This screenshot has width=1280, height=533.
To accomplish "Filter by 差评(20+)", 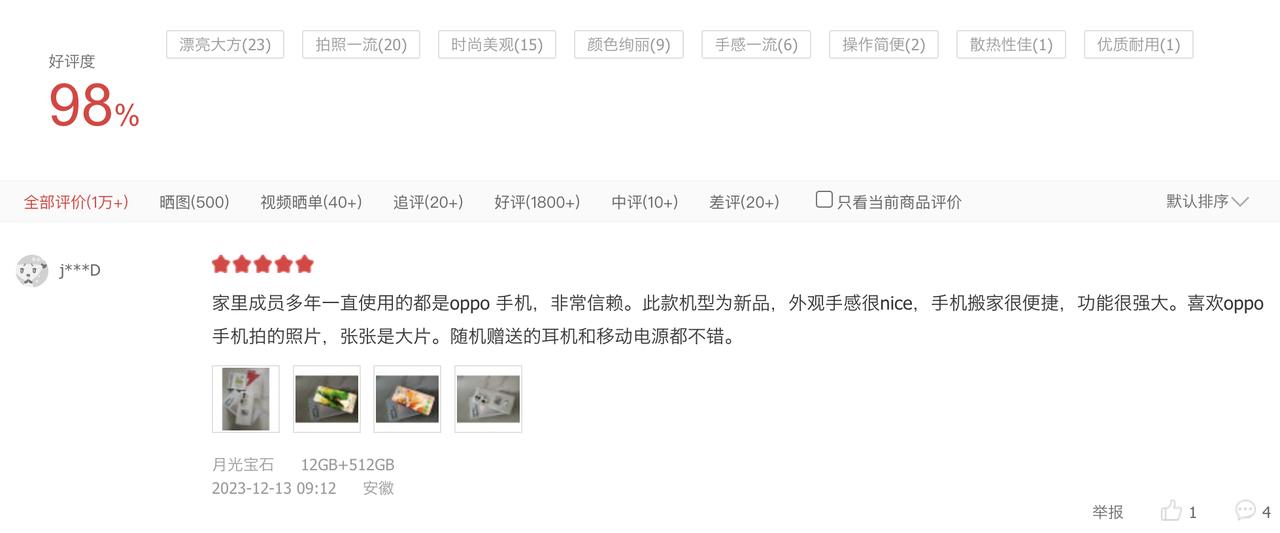I will coord(744,202).
